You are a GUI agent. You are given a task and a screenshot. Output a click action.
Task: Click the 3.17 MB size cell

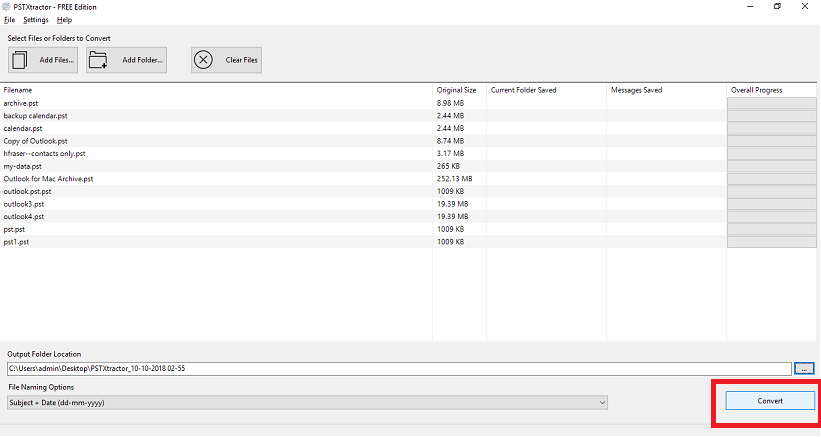[450, 153]
